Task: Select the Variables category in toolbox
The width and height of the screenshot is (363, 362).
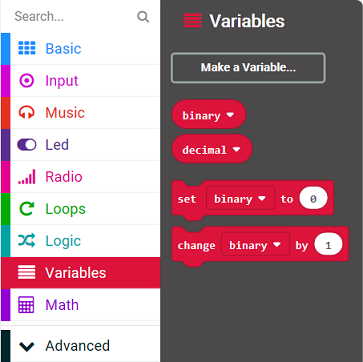Action: 80,273
